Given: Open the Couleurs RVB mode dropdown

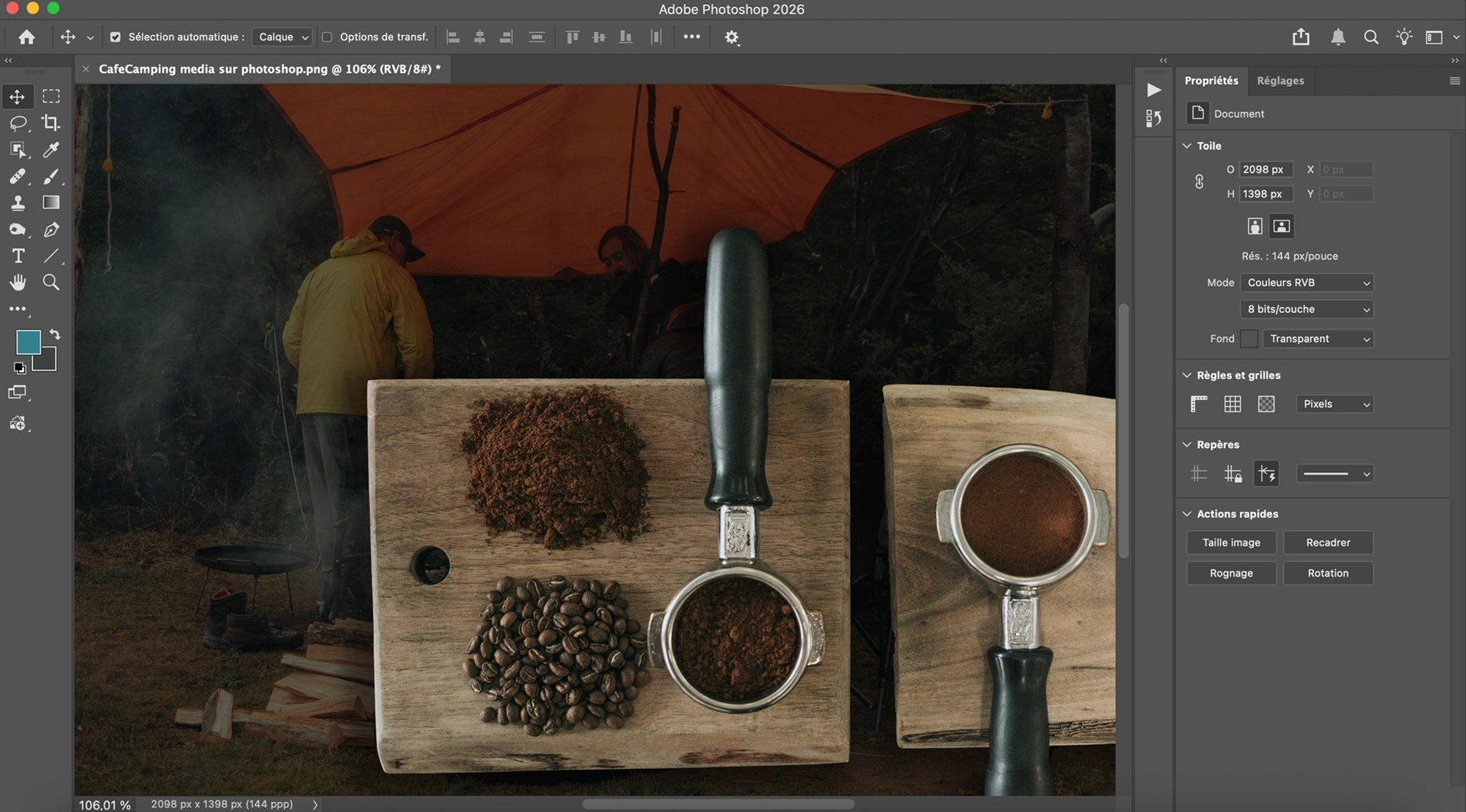Looking at the screenshot, I should coord(1306,282).
